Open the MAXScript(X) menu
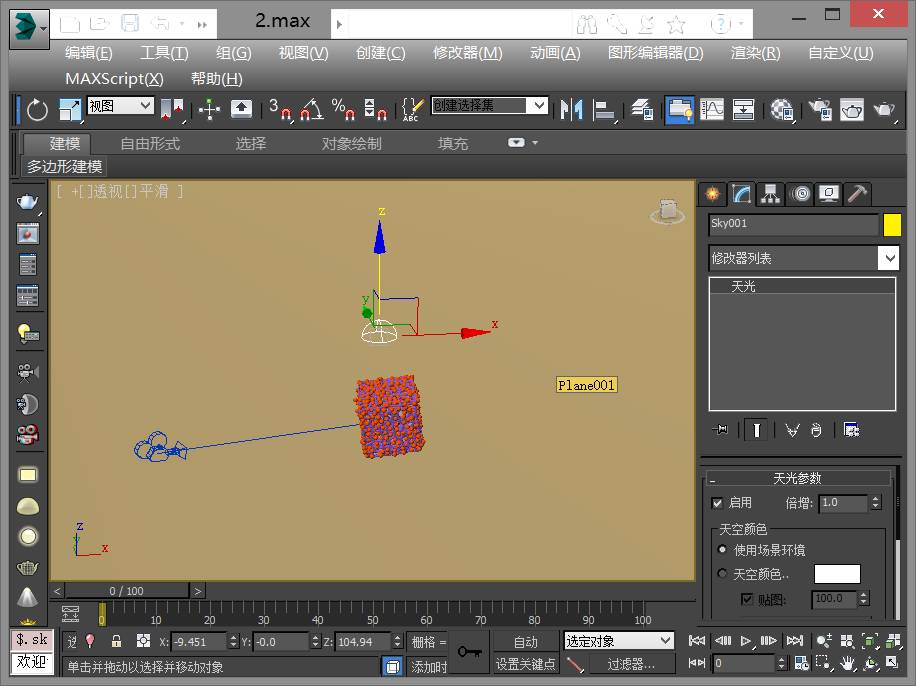 point(114,79)
